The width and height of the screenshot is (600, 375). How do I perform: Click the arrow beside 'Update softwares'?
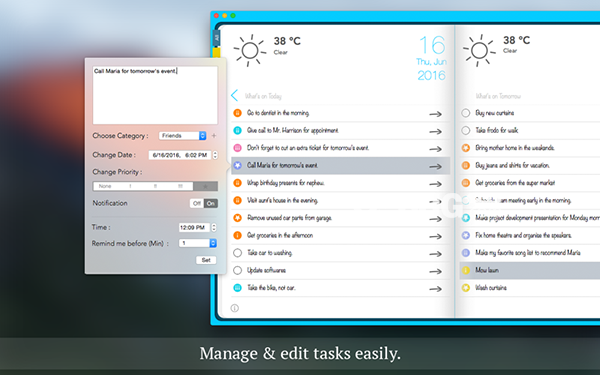435,271
